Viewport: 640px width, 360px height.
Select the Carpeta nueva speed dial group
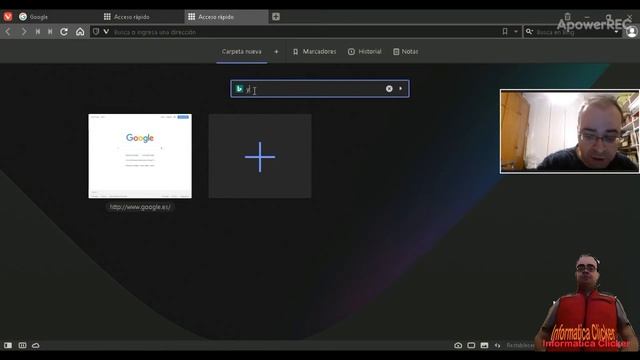coord(242,51)
